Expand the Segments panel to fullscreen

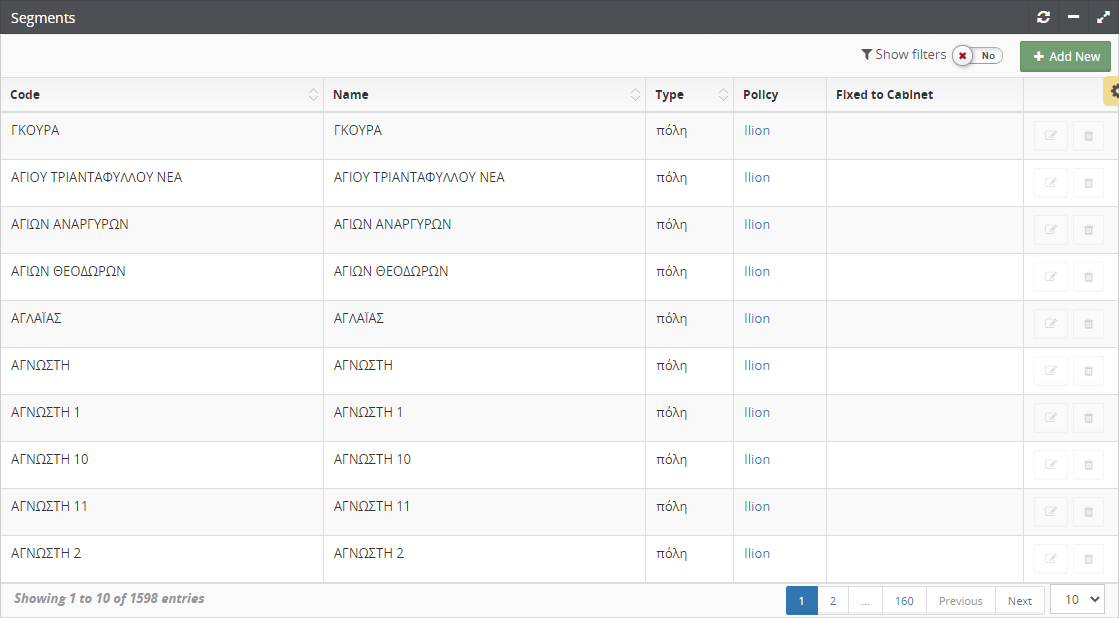click(1102, 17)
